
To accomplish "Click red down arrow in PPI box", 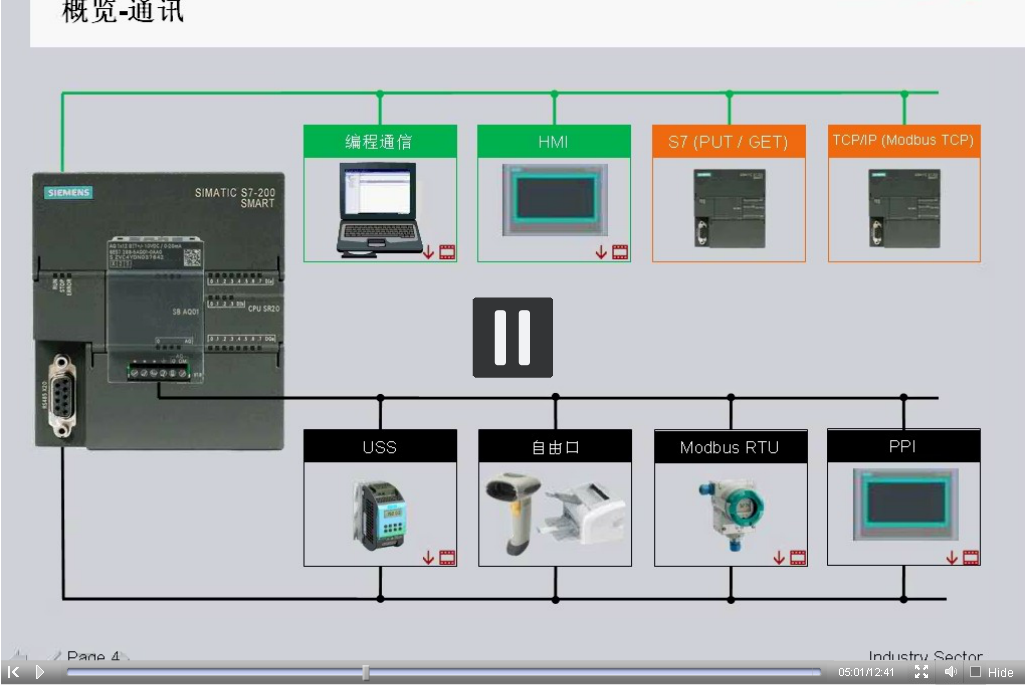I will tap(952, 558).
